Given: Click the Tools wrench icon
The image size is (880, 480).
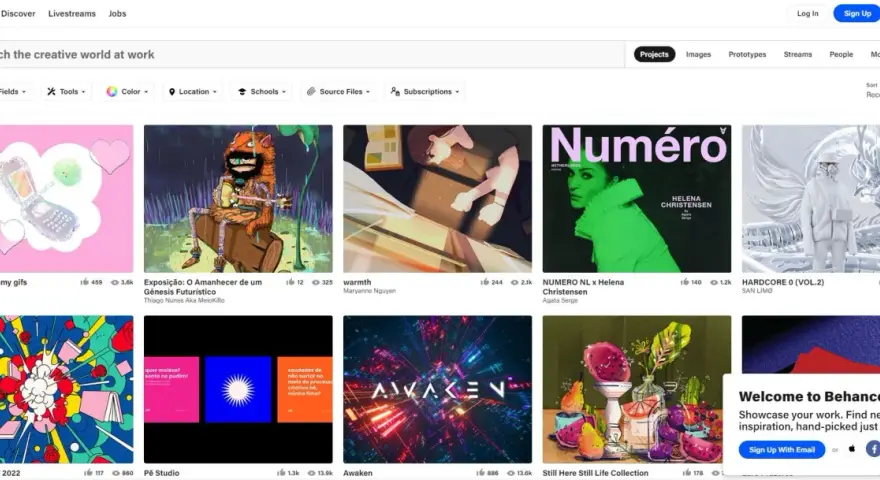Looking at the screenshot, I should [x=51, y=92].
